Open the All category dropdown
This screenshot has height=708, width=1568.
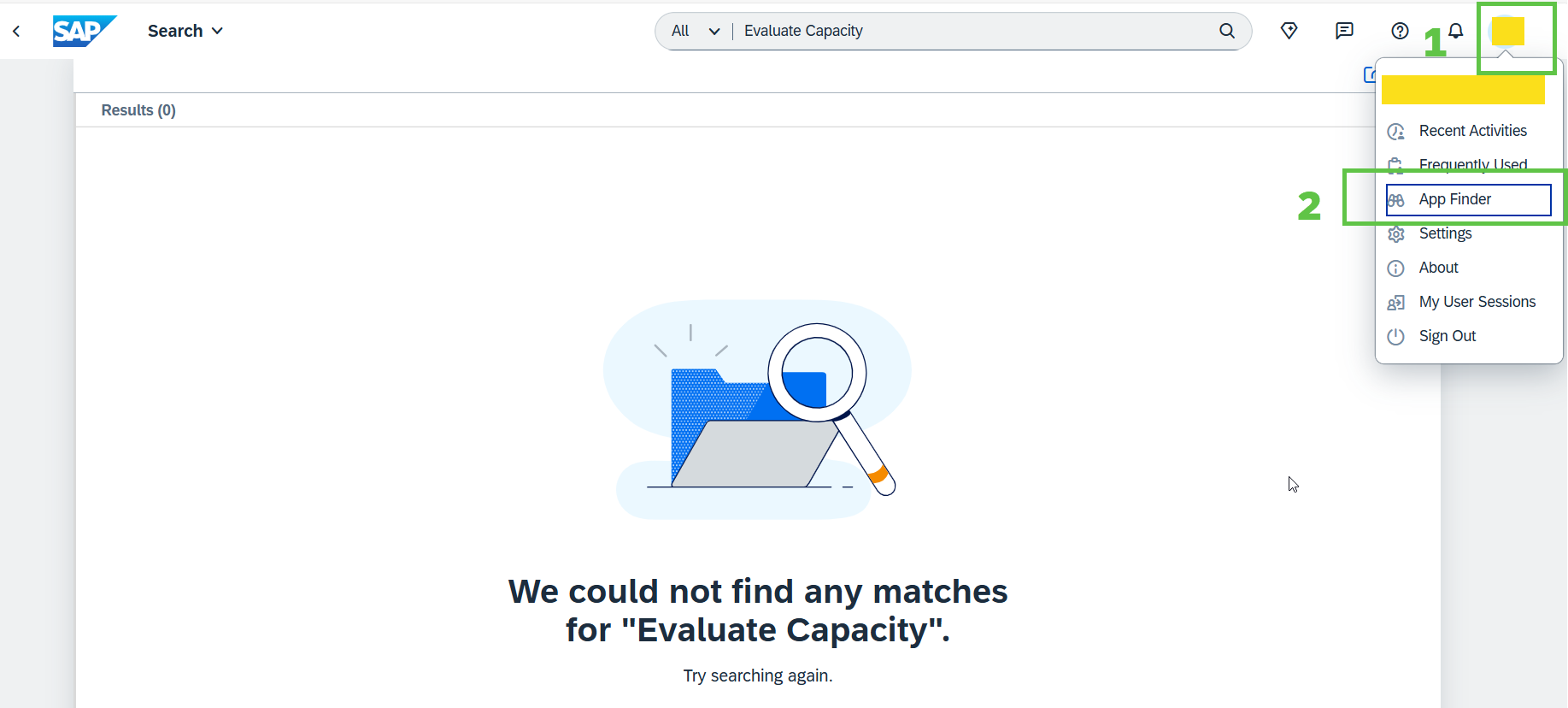coord(696,31)
